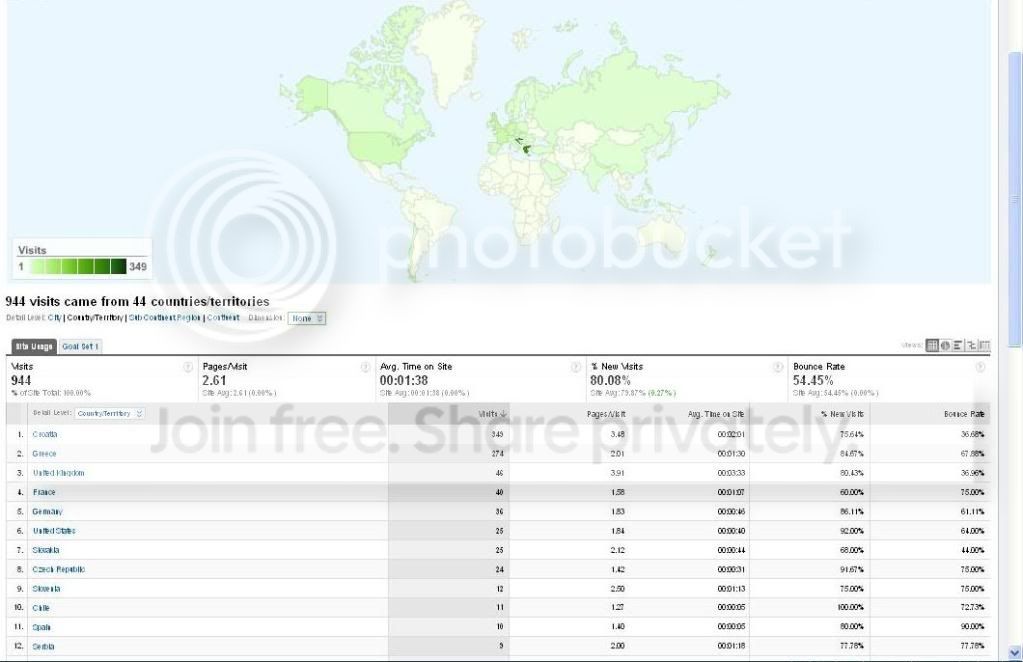Screen dimensions: 1023x662
Task: Click the 44.00% bounce rate cell for Slovakia
Action: point(972,550)
